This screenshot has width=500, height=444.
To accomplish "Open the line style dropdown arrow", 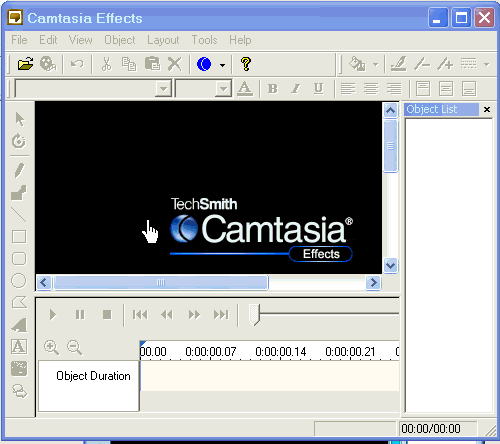I will (487, 64).
